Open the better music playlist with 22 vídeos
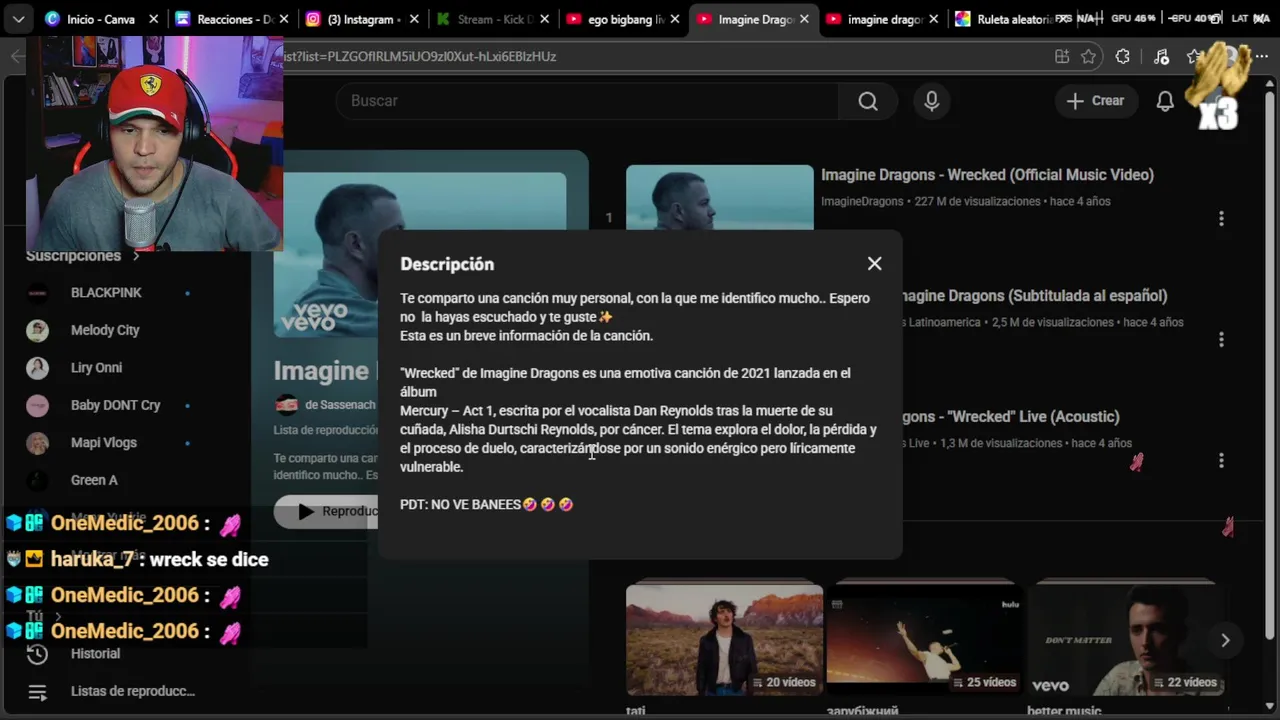 (x=1125, y=640)
